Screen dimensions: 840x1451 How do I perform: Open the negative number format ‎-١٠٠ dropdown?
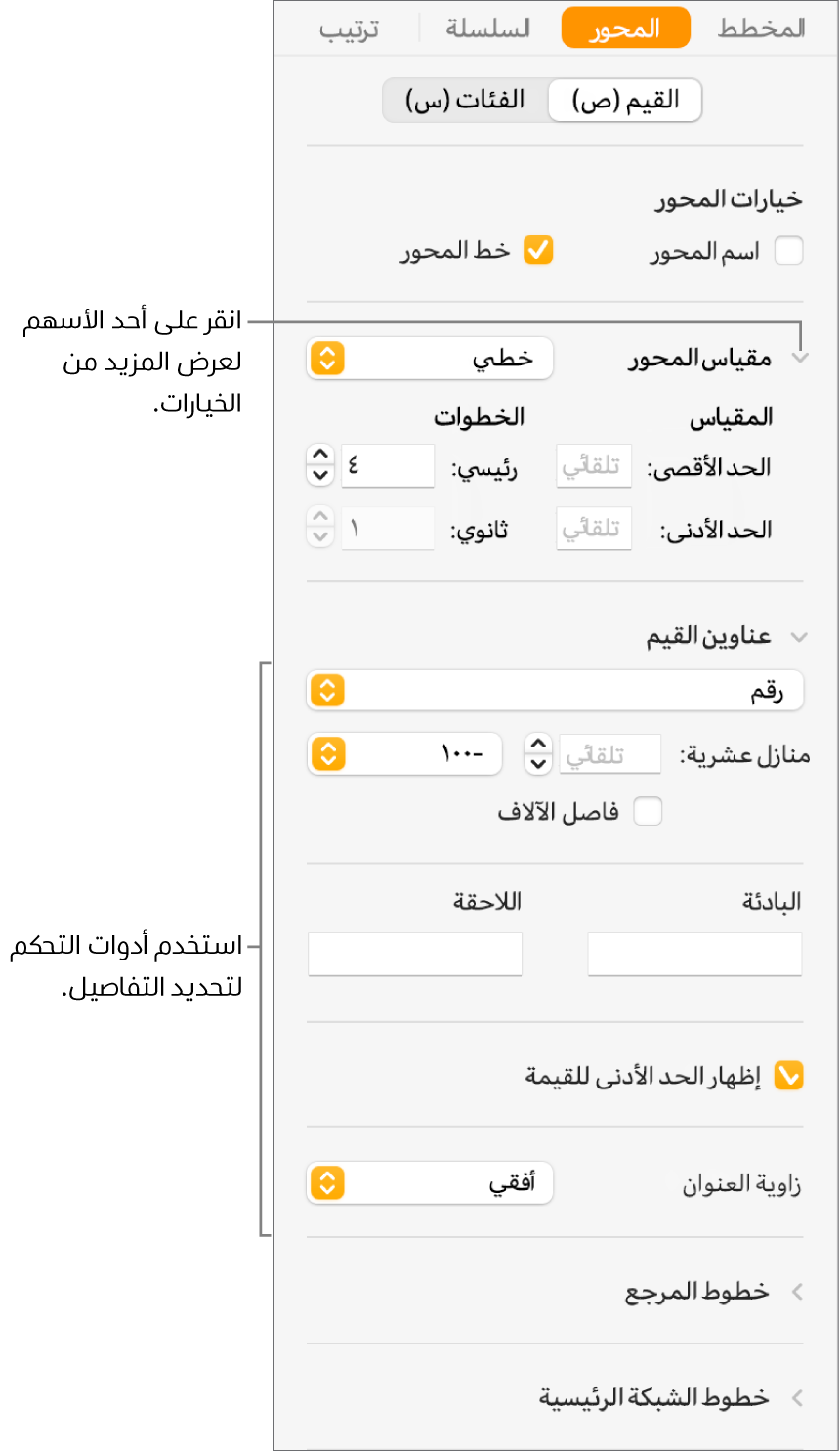tap(404, 754)
